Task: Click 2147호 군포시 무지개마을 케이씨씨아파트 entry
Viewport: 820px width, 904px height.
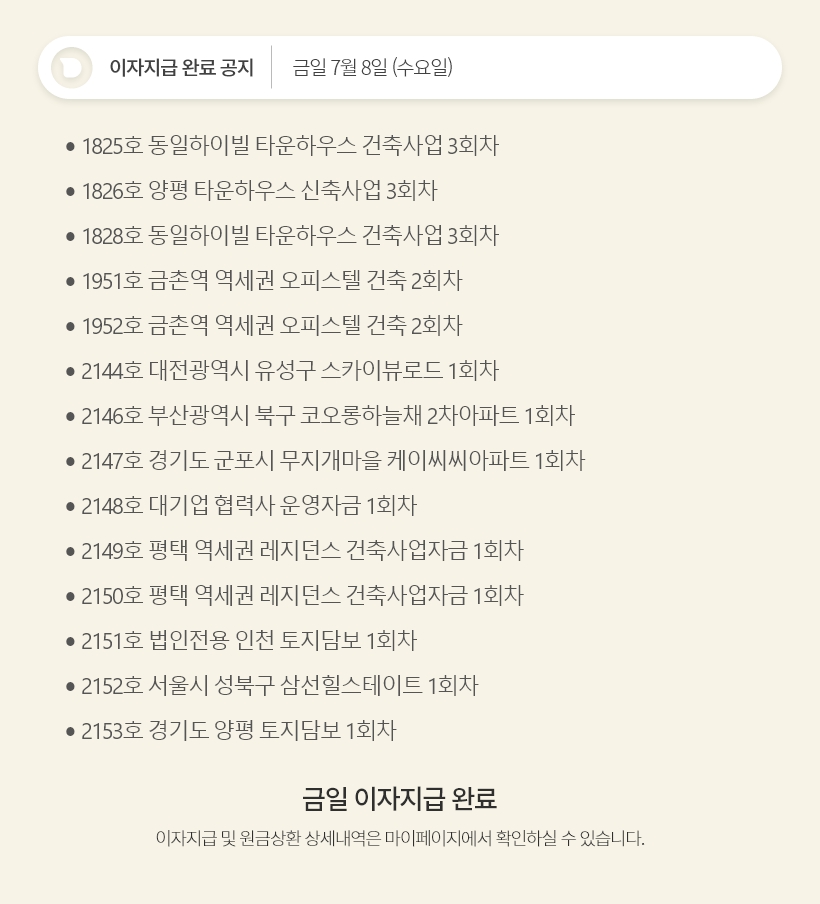Action: click(x=333, y=461)
